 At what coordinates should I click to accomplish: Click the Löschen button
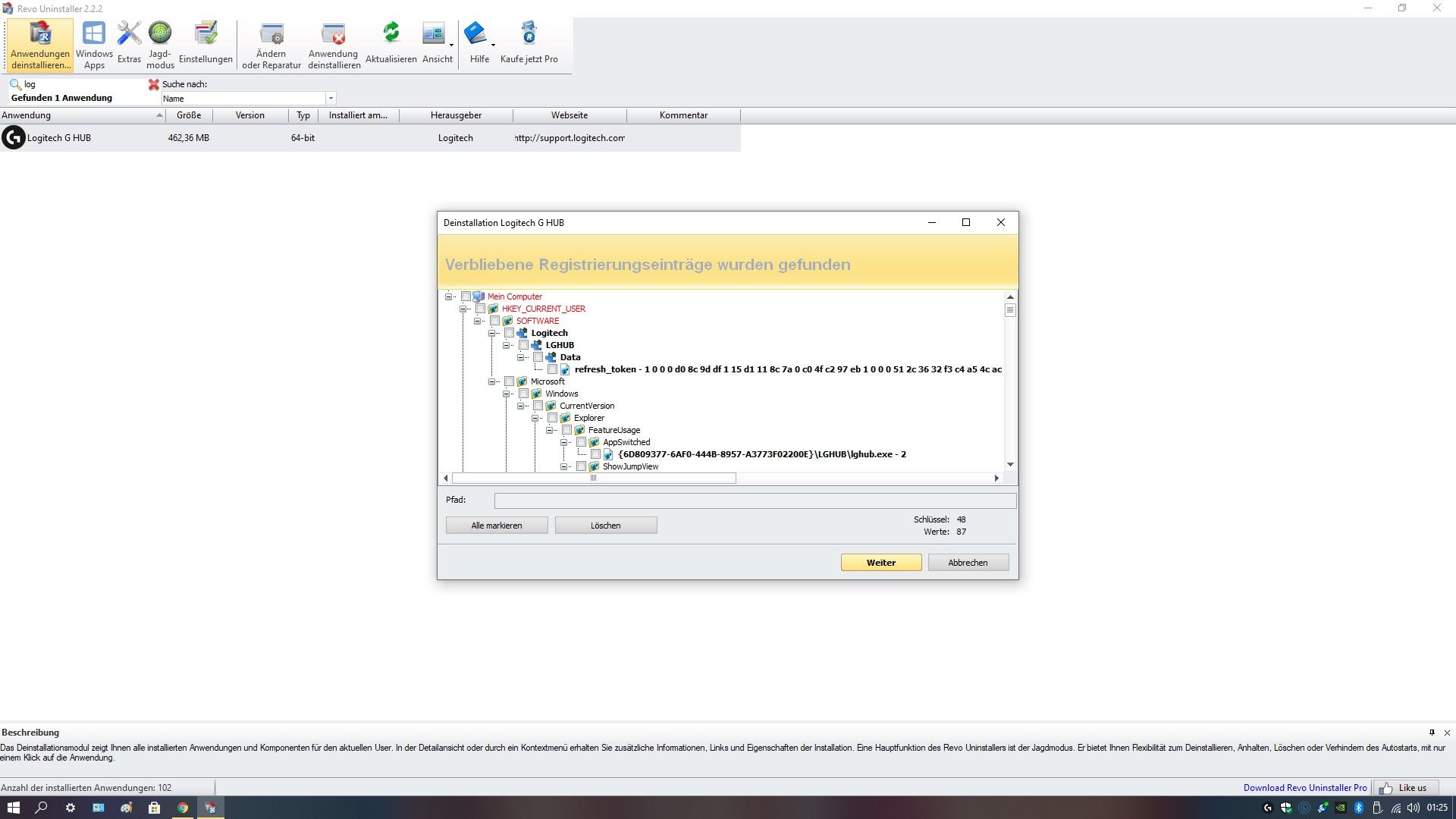pos(606,526)
